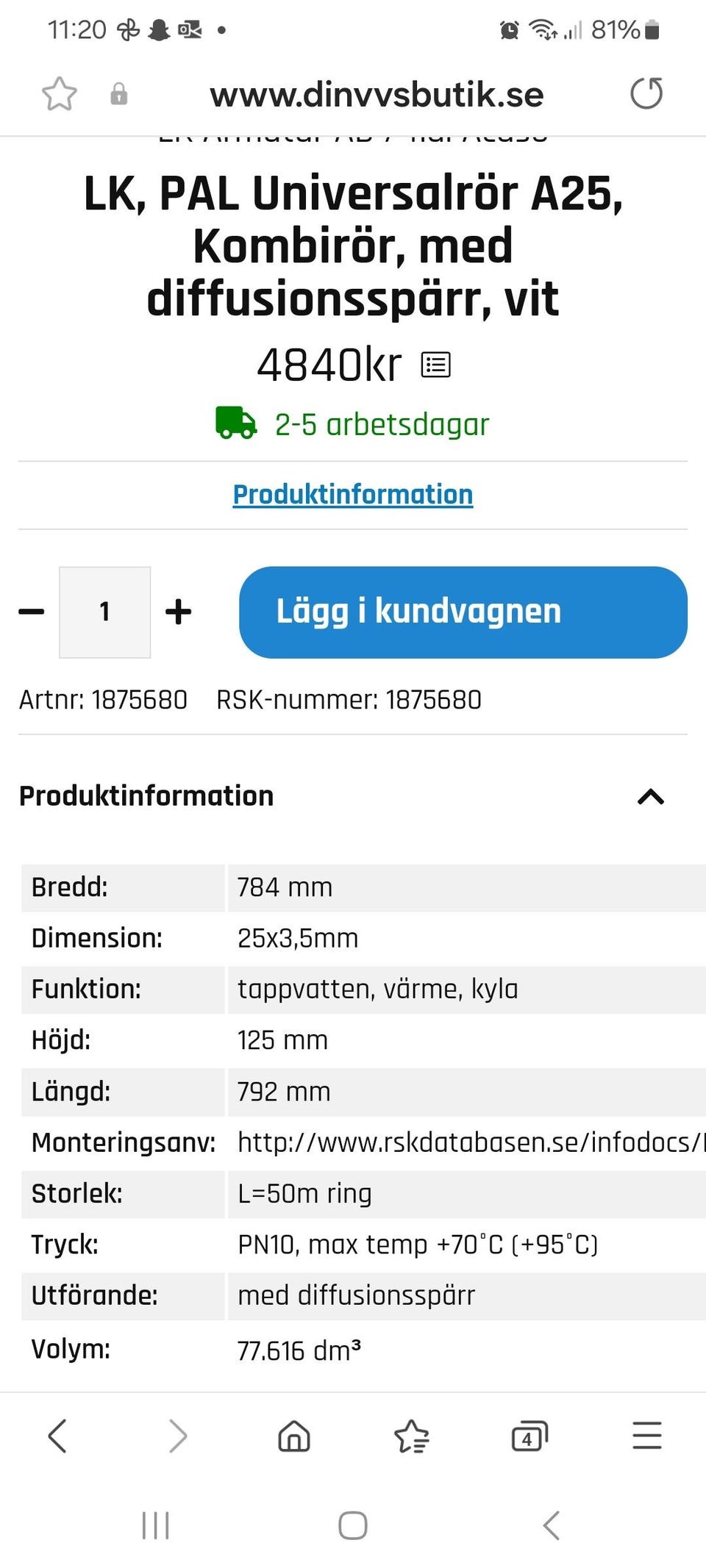Tap the site security padlock icon
706x1568 pixels.
coord(118,94)
